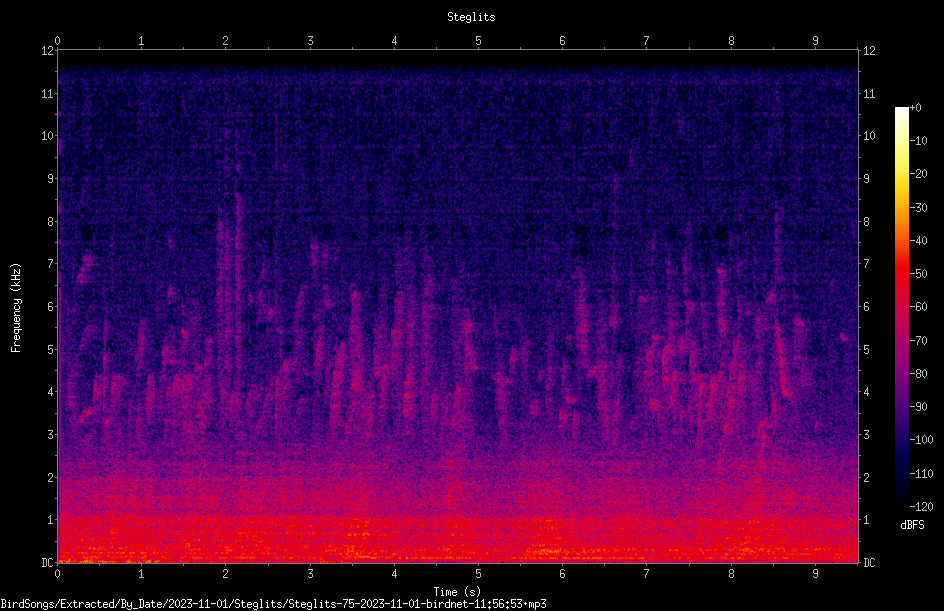Click the 9 kHz right axis label
This screenshot has width=944, height=611.
point(866,178)
